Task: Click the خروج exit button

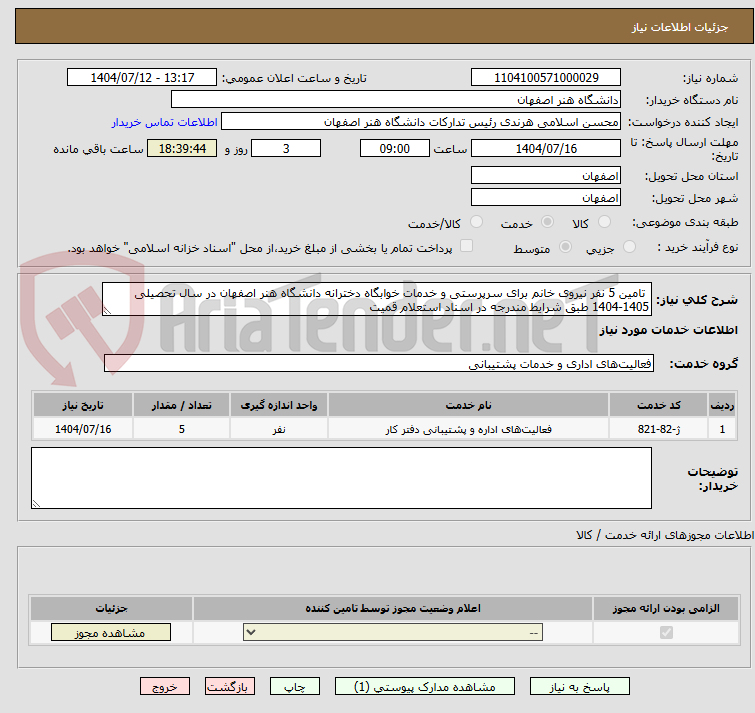Action: [x=165, y=687]
